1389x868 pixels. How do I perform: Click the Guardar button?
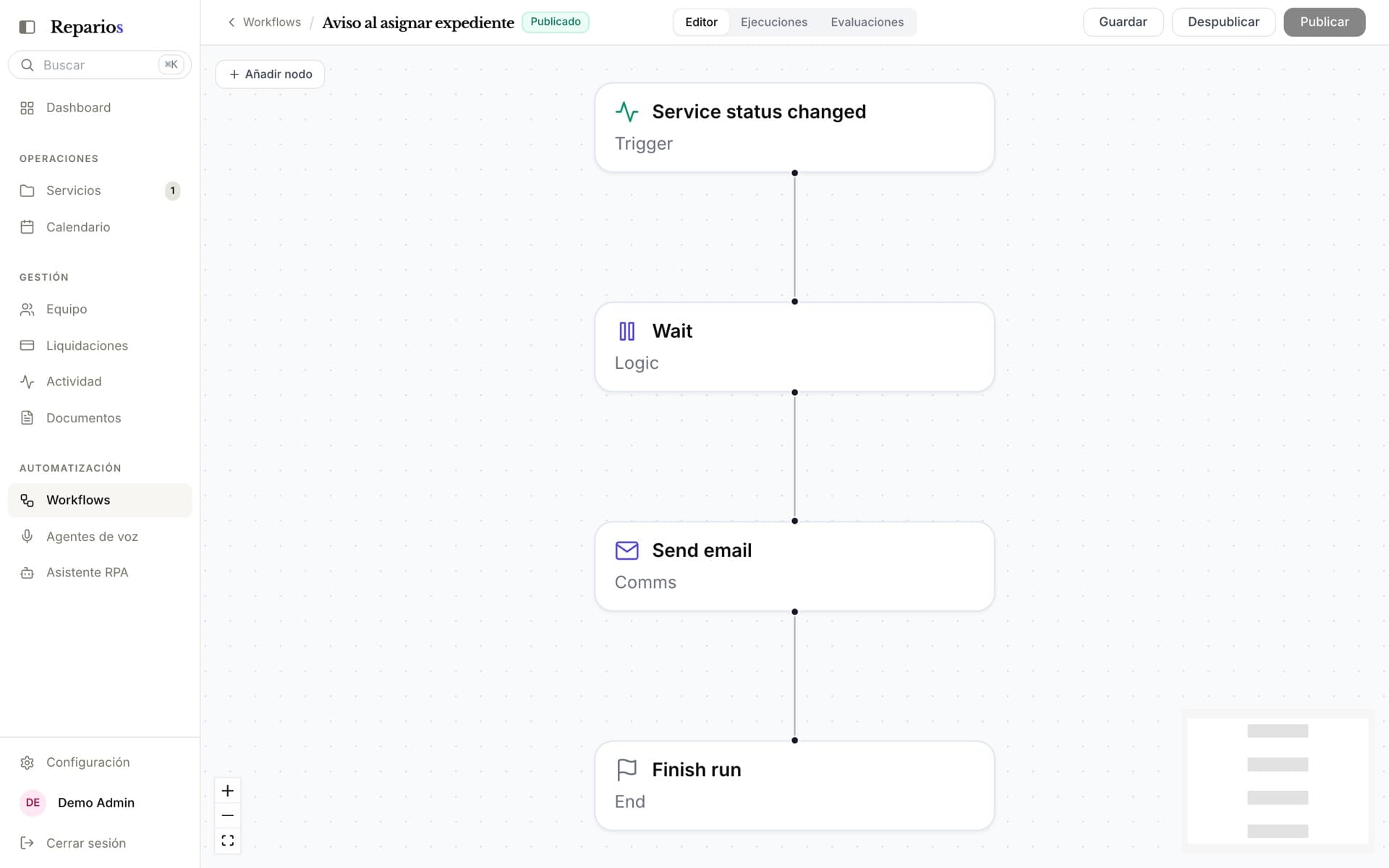(x=1123, y=22)
